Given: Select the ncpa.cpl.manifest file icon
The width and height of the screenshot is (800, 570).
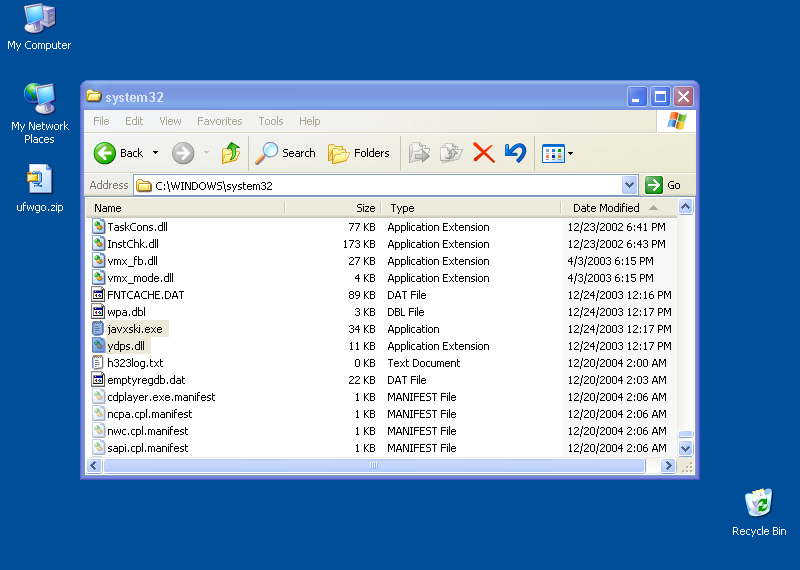Looking at the screenshot, I should click(98, 414).
